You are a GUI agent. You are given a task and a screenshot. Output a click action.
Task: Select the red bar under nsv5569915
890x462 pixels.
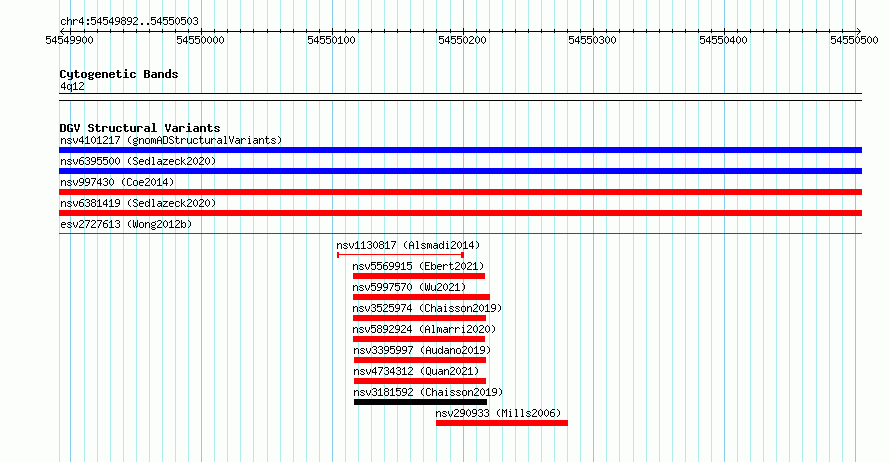tap(419, 276)
